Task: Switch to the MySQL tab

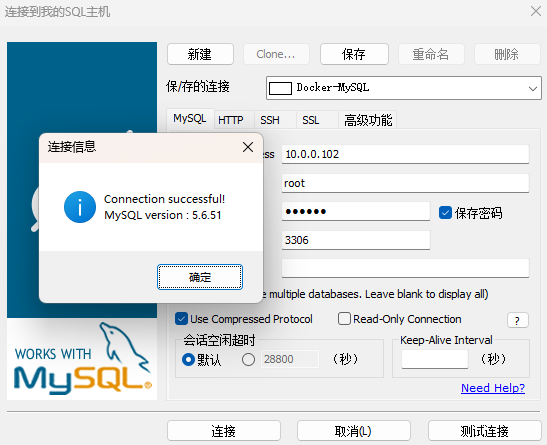Action: point(190,119)
